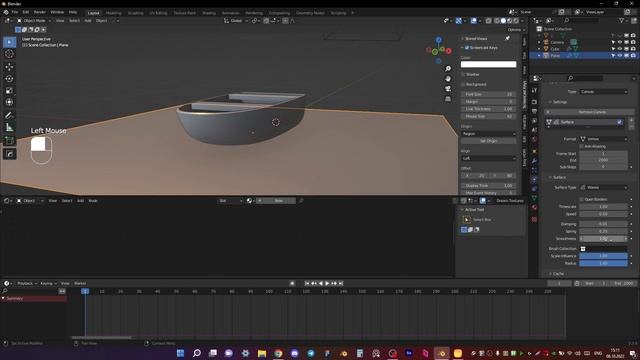Click the pan hand viewport icon
This screenshot has height=360, width=640.
point(448,78)
